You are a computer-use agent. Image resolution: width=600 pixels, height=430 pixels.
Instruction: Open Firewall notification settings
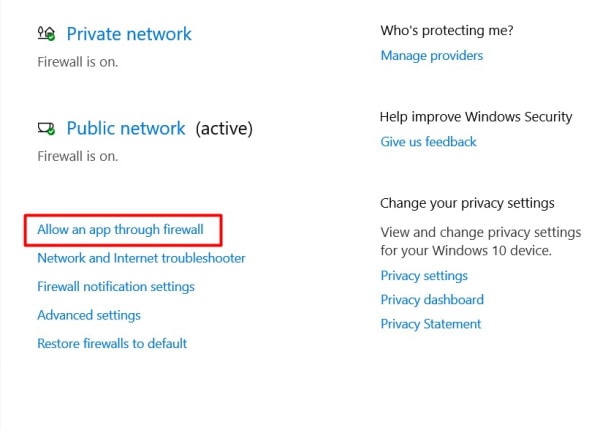coord(116,287)
